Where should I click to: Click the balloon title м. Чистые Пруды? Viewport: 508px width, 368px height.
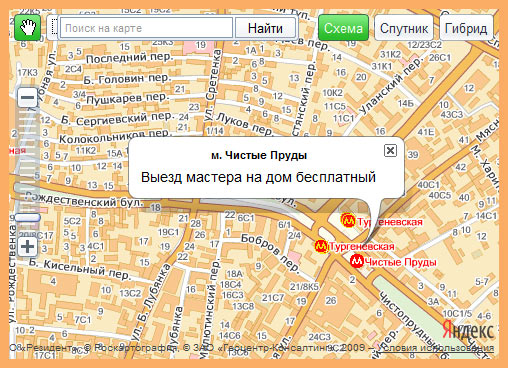point(259,155)
